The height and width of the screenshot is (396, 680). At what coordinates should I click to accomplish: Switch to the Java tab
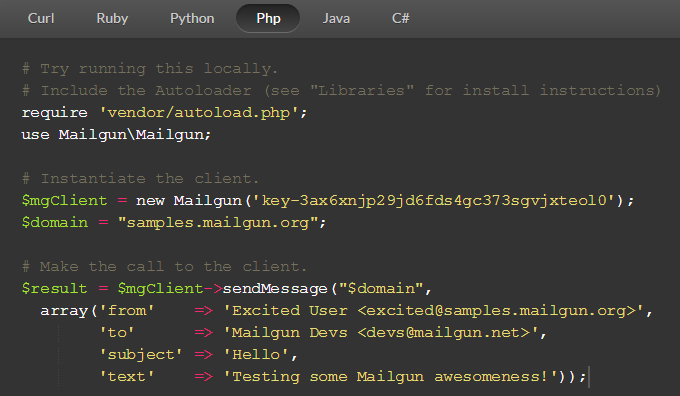point(336,18)
